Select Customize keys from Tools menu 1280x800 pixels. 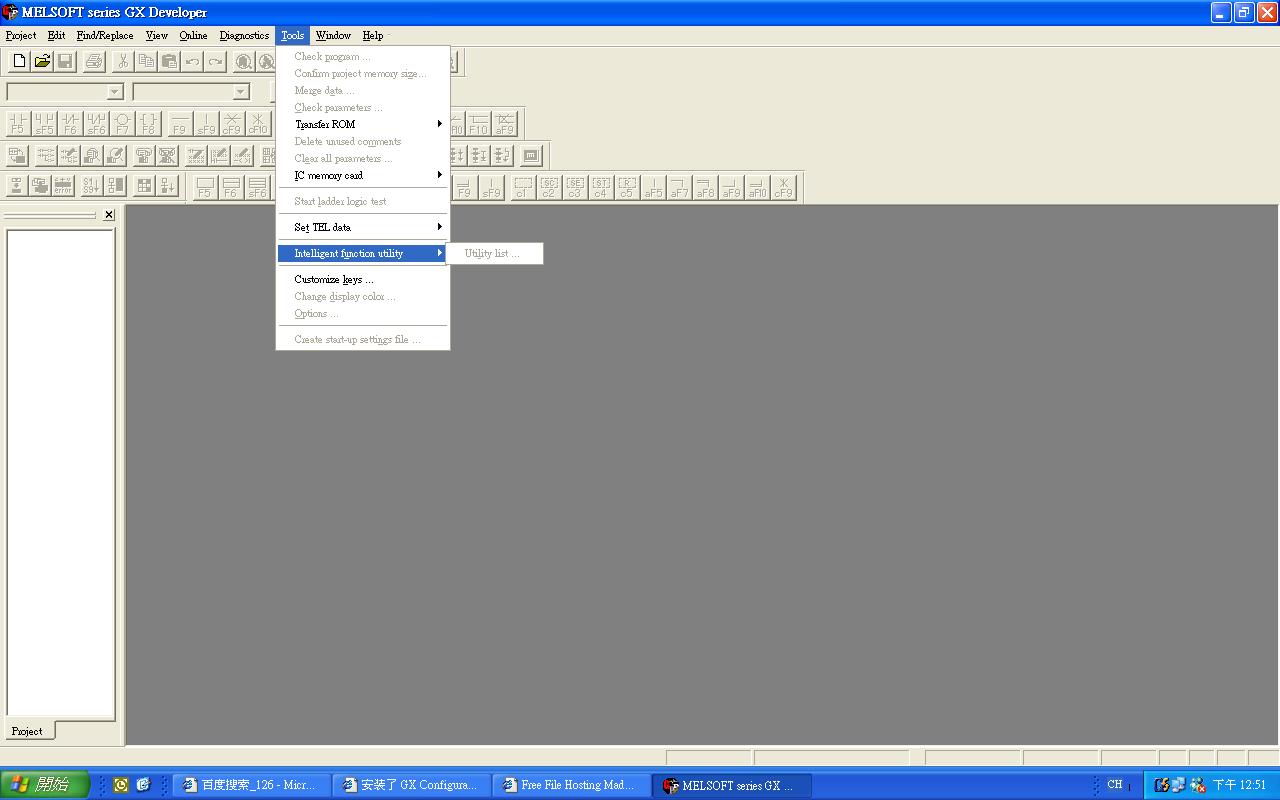tap(333, 279)
